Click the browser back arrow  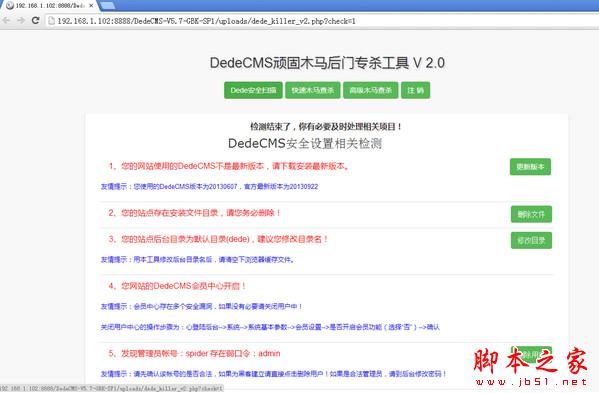click(x=6, y=21)
